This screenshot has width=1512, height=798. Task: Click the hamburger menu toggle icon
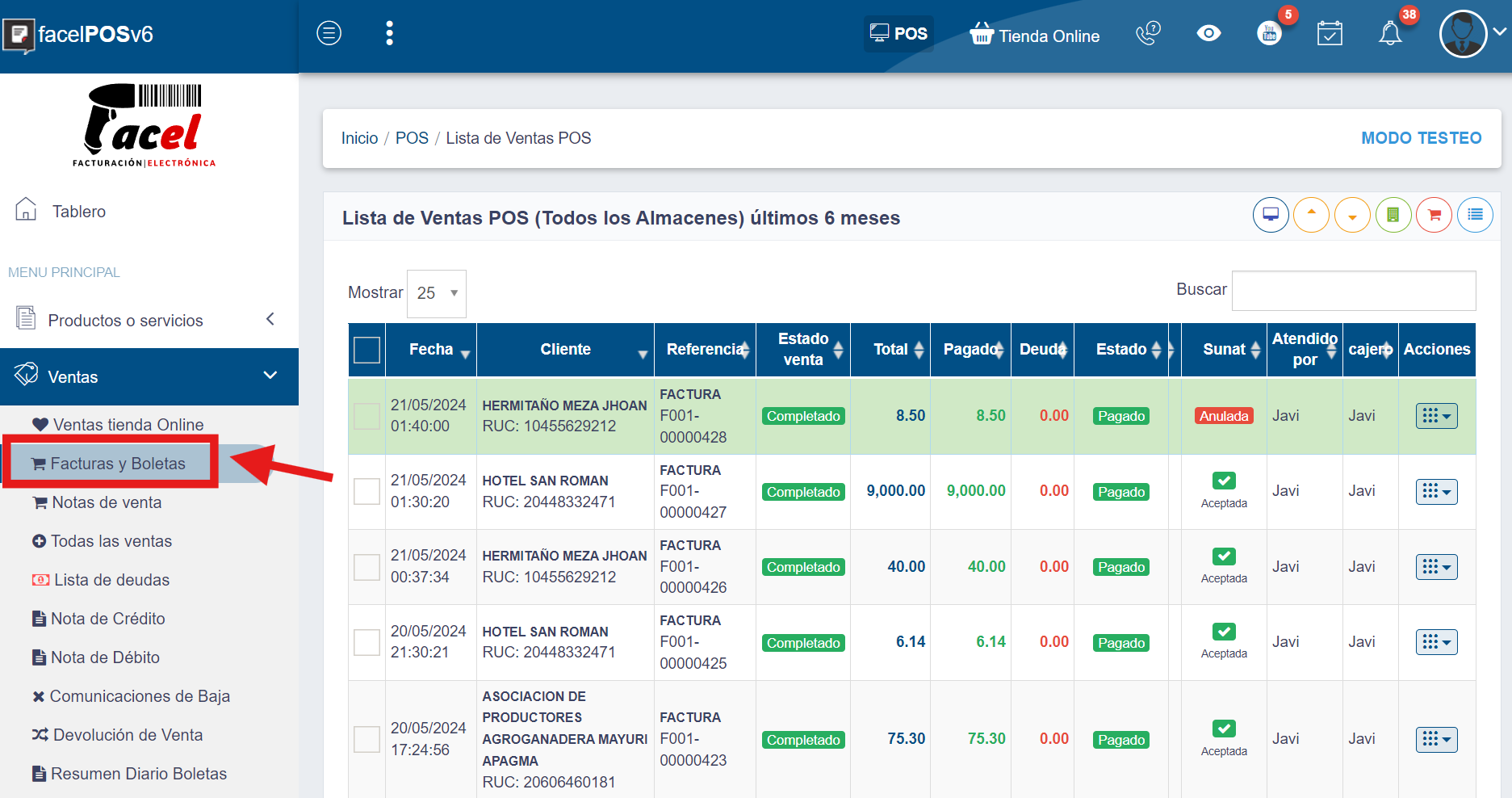tap(329, 33)
